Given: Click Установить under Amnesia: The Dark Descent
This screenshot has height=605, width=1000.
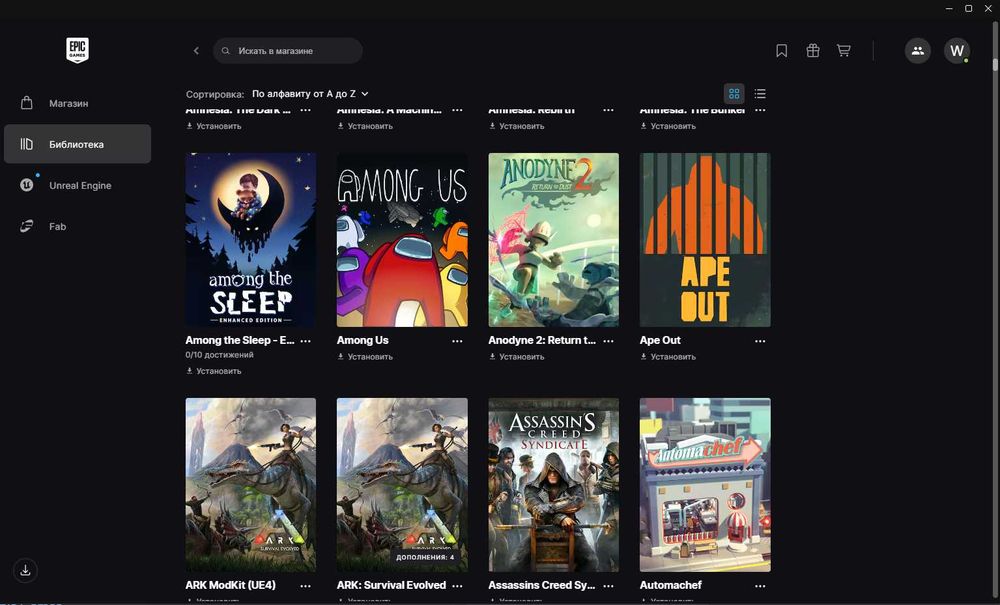Looking at the screenshot, I should click(214, 126).
